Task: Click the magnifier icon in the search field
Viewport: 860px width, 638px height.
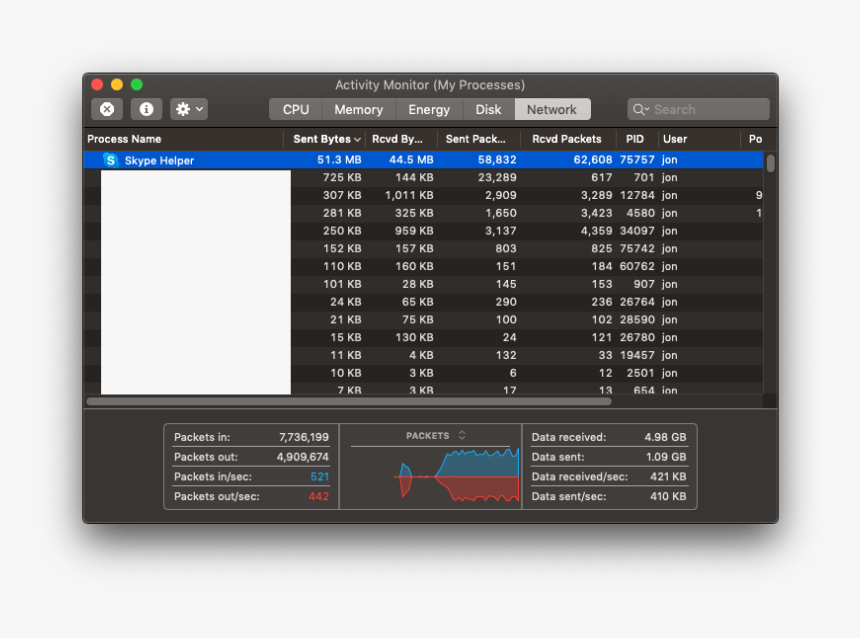Action: tap(640, 109)
